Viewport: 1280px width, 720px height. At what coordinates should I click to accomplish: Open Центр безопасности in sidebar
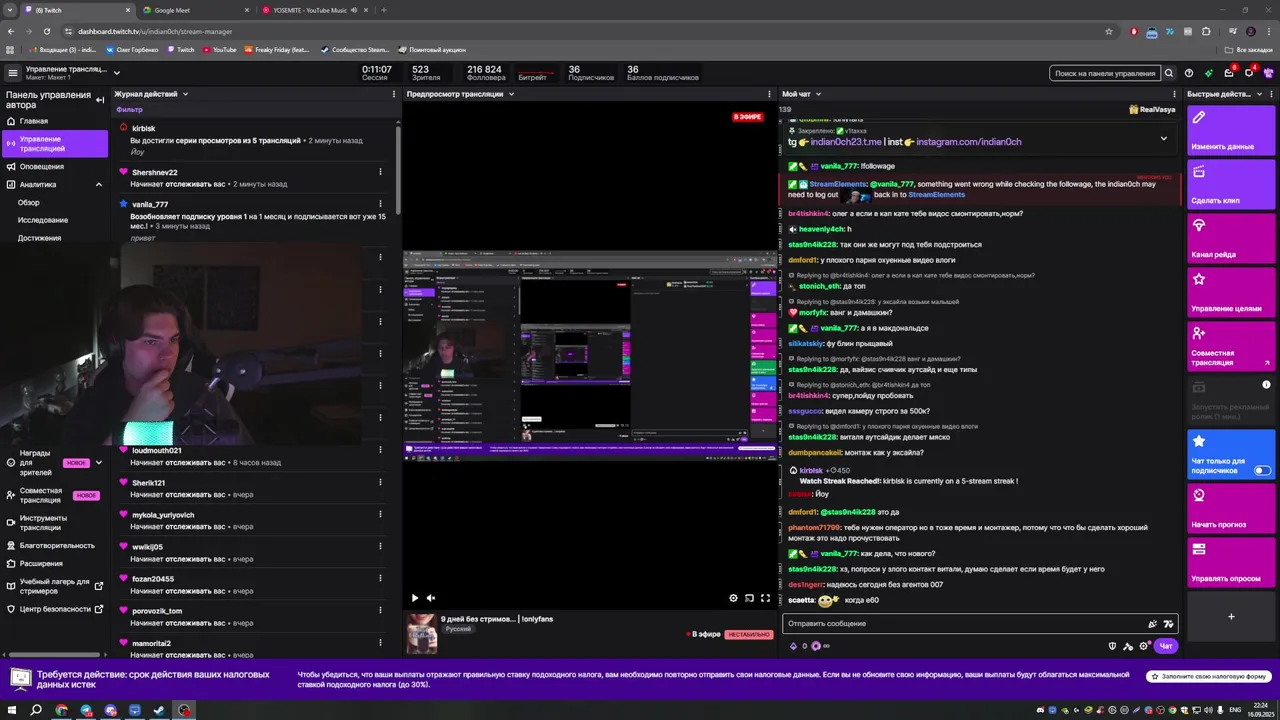coord(55,609)
